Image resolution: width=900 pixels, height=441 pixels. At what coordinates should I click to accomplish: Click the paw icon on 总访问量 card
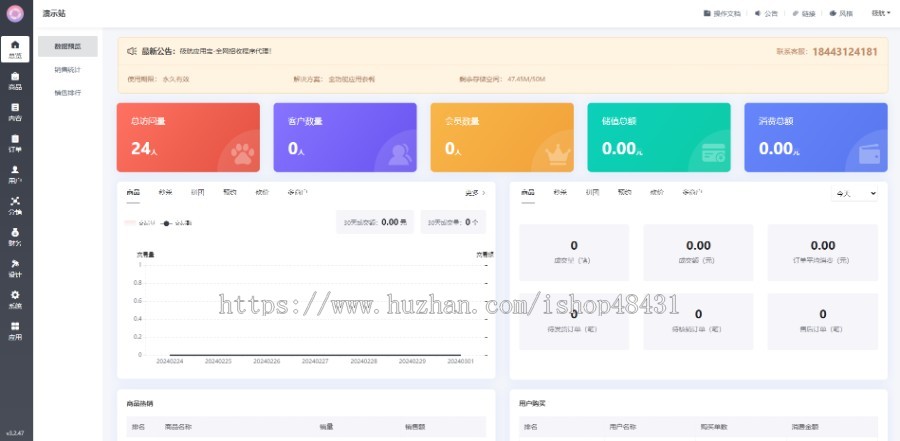[242, 154]
